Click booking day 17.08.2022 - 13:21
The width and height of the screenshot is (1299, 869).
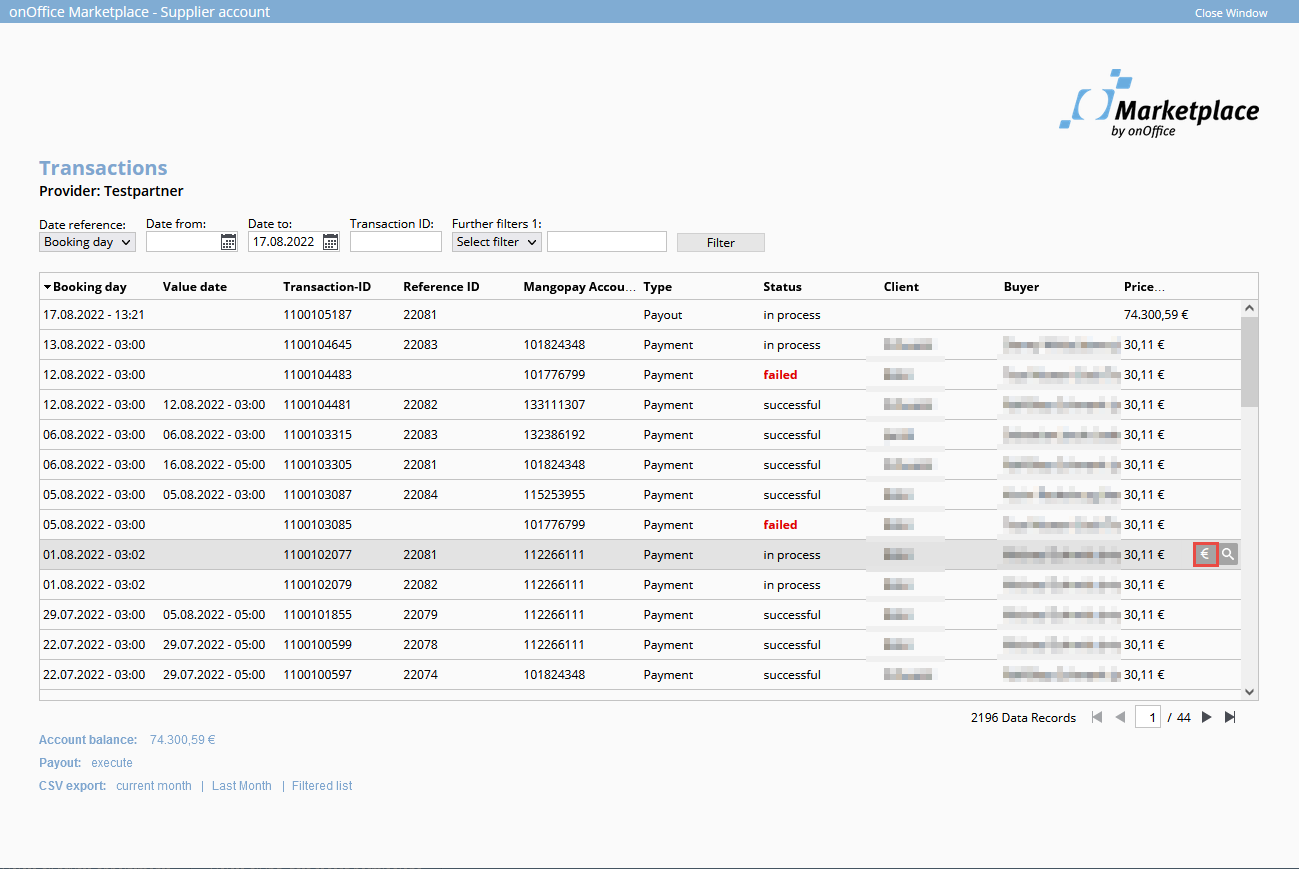[93, 315]
